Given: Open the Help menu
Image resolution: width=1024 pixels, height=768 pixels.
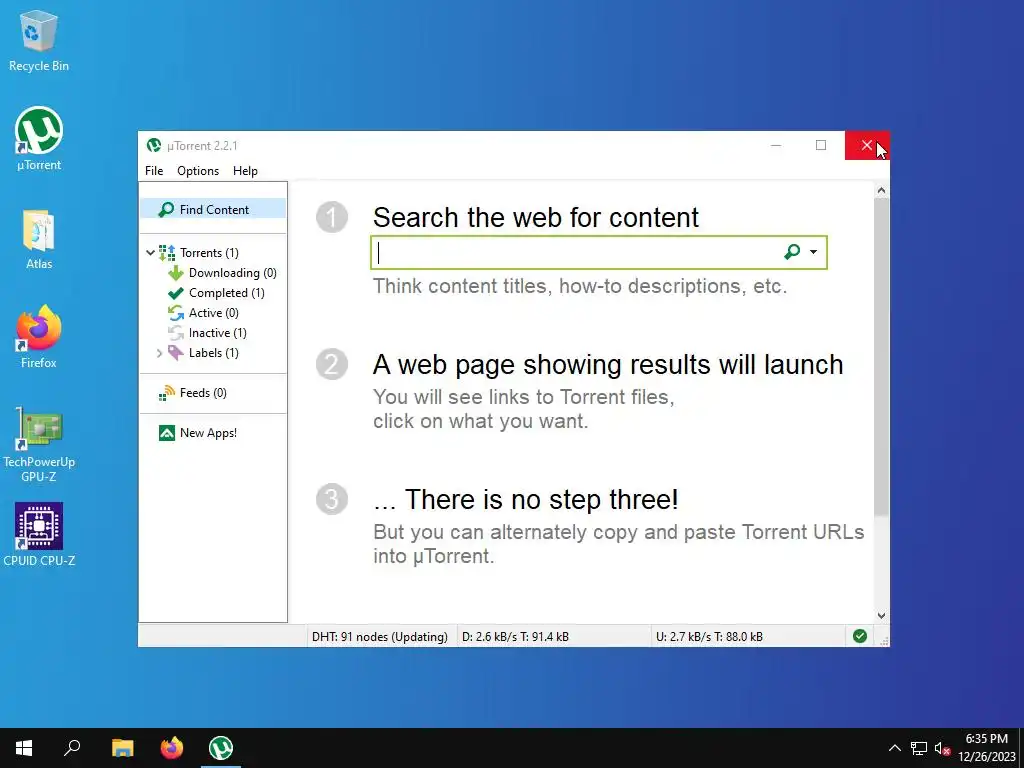Looking at the screenshot, I should click(x=245, y=171).
